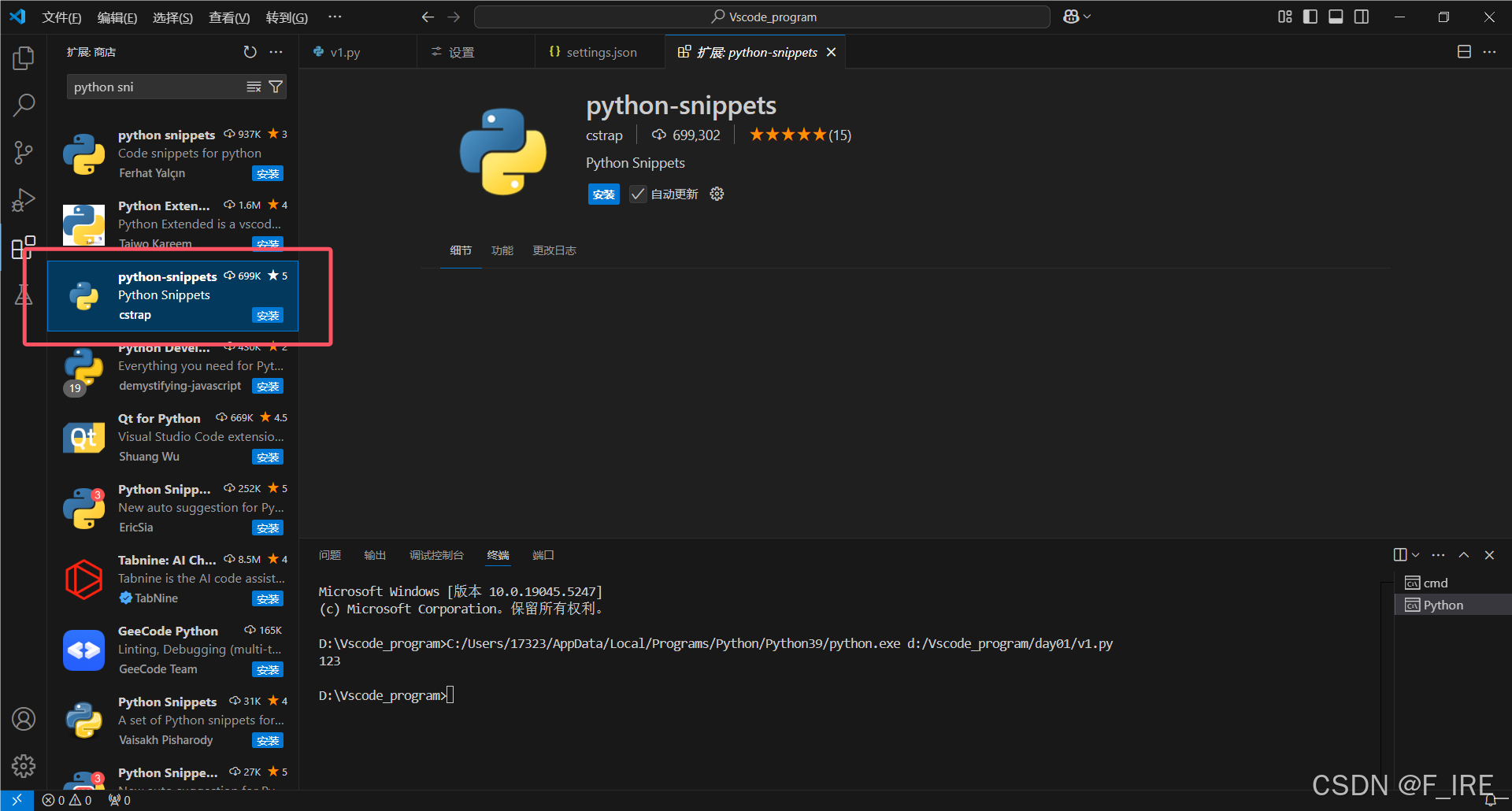Switch to the 端口 panel tab

point(543,555)
